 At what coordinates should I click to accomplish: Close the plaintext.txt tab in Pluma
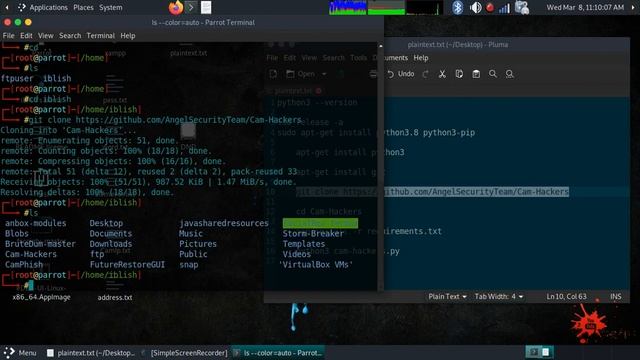pos(319,91)
